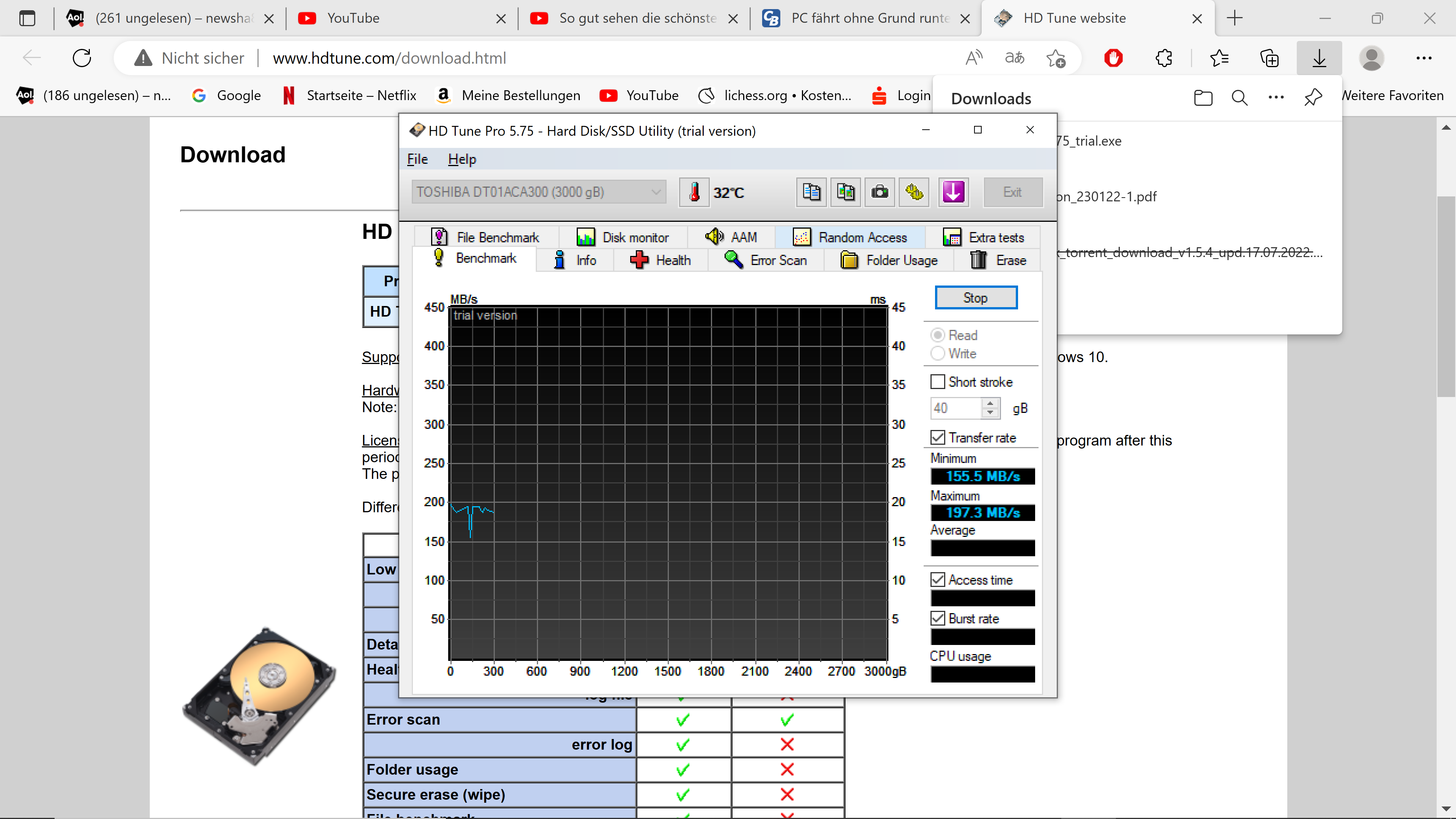Open Weitere Favoriten folder
The image size is (1456, 819).
(1392, 96)
